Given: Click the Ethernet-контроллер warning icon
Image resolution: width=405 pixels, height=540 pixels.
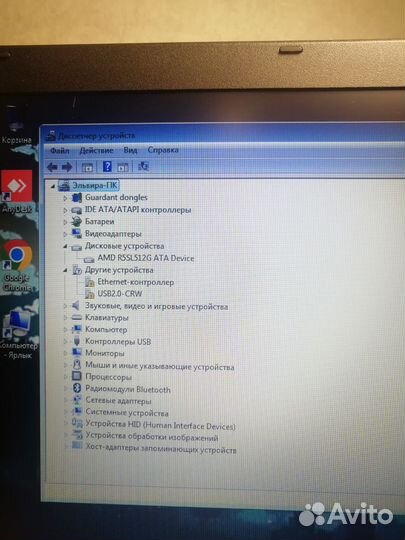Looking at the screenshot, I should point(90,282).
